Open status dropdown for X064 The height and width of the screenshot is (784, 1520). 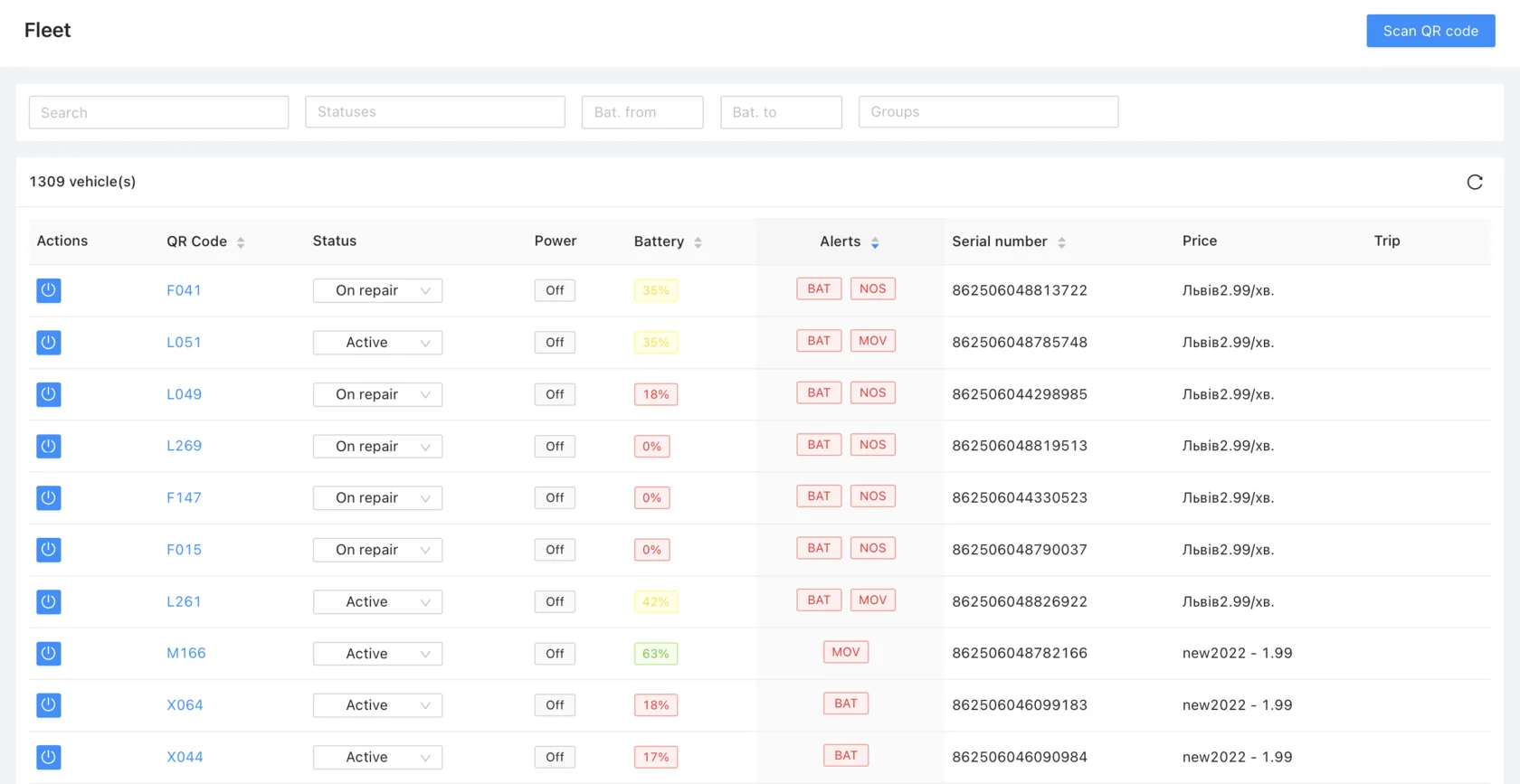pos(377,705)
